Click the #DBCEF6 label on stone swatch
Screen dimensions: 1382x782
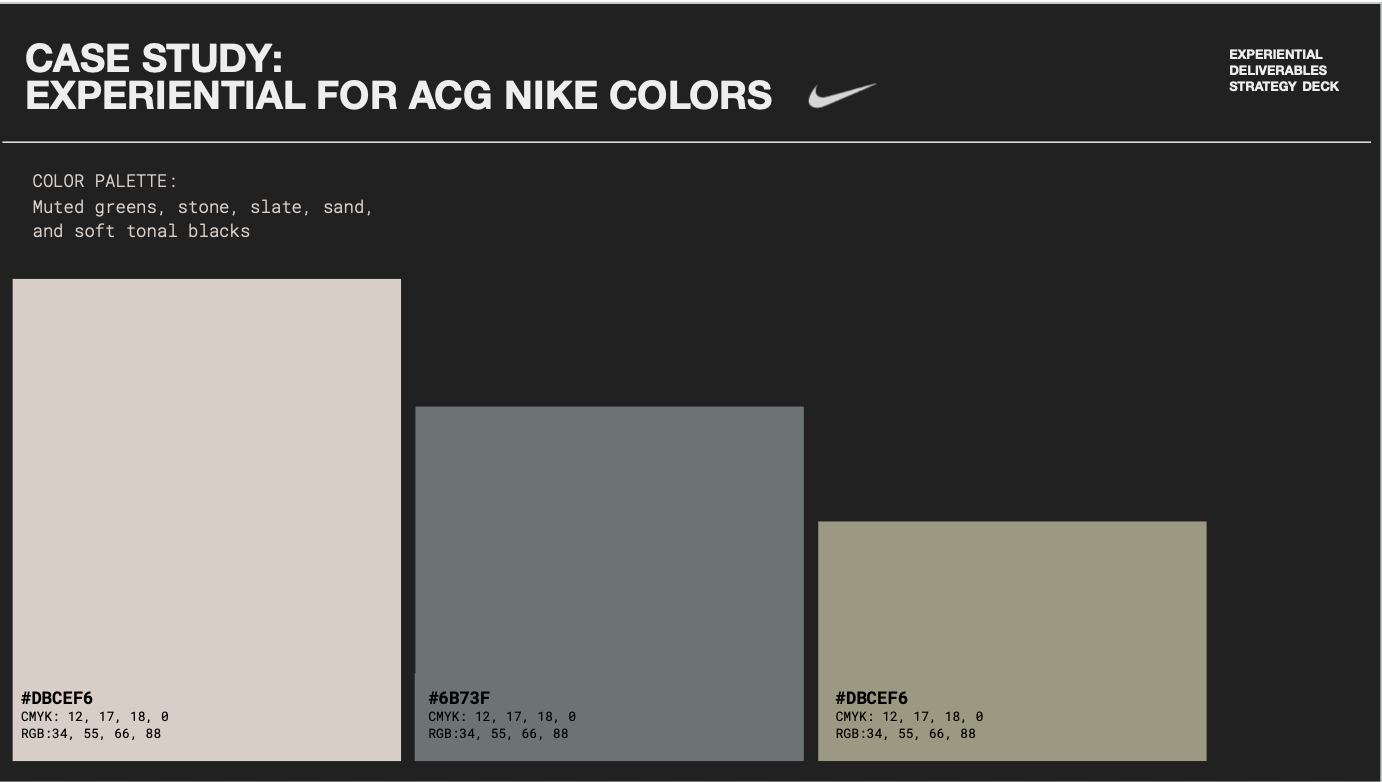[57, 698]
